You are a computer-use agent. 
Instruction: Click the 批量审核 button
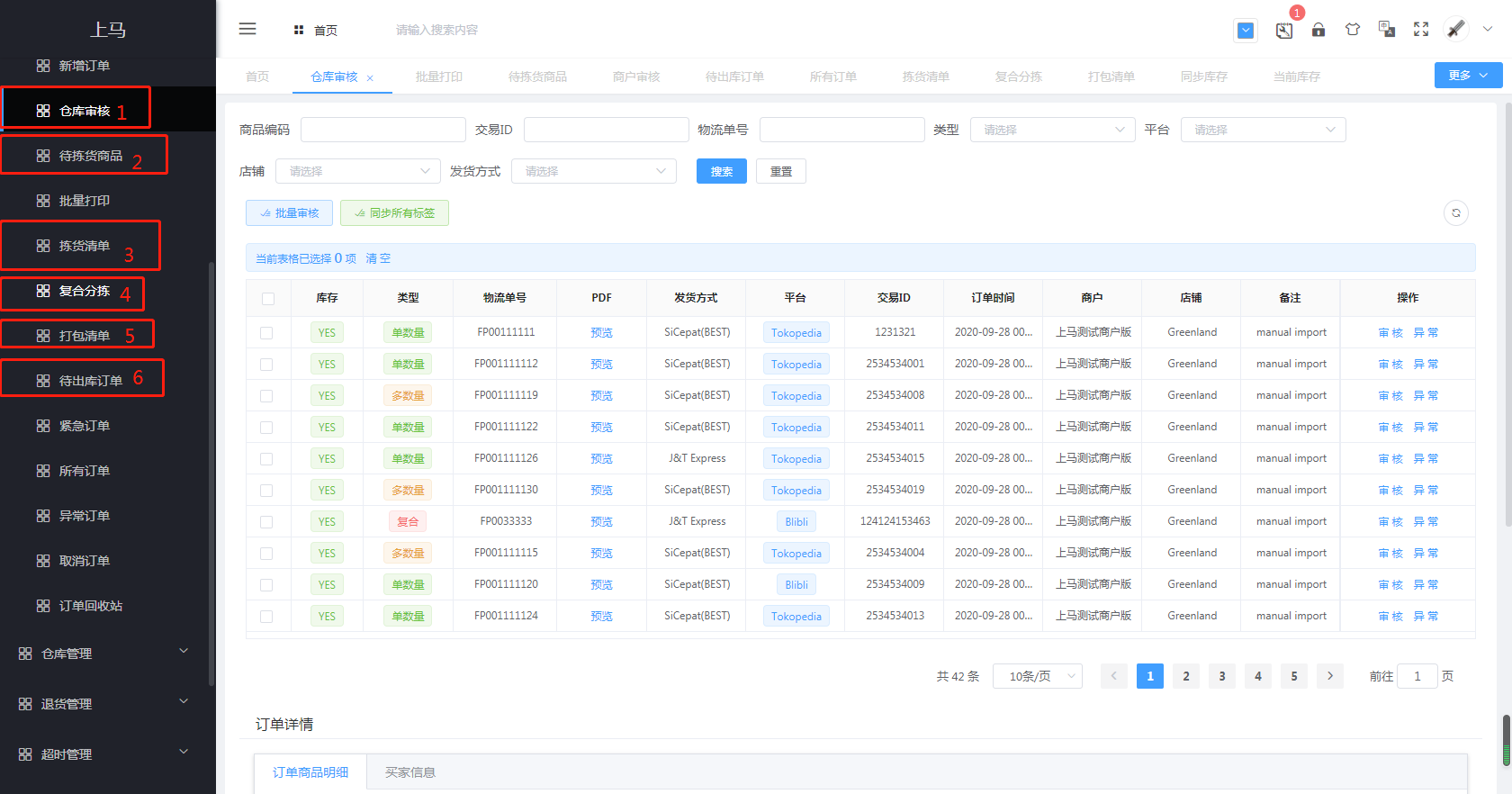tap(289, 213)
